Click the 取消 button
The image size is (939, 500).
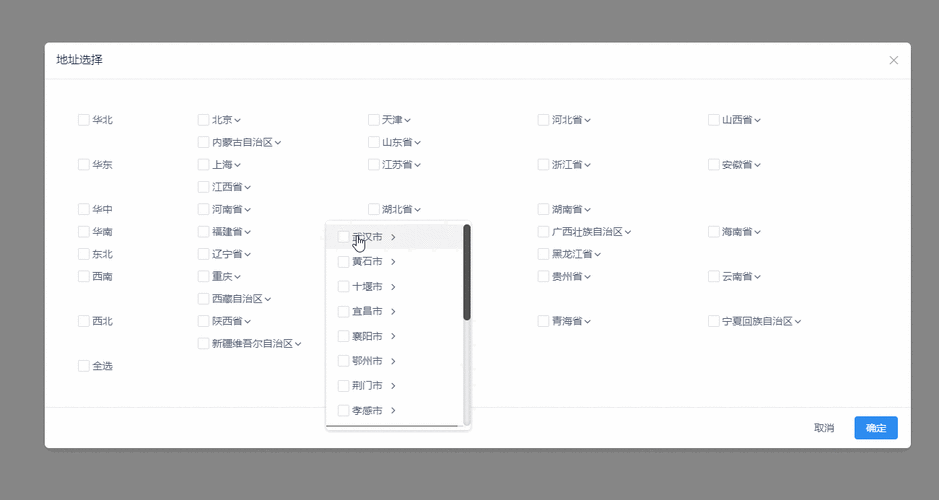tap(824, 428)
